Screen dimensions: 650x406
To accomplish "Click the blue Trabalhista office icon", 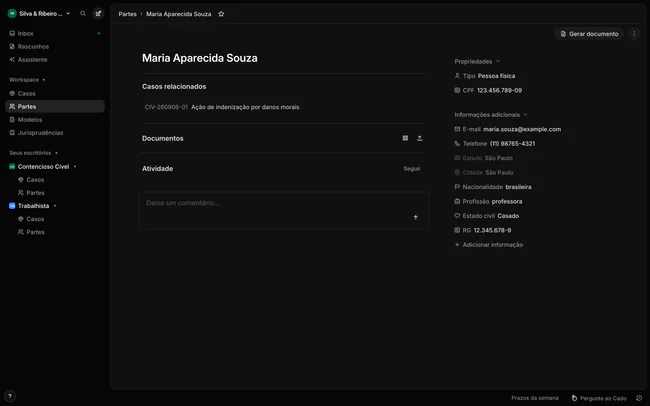I will (x=12, y=206).
